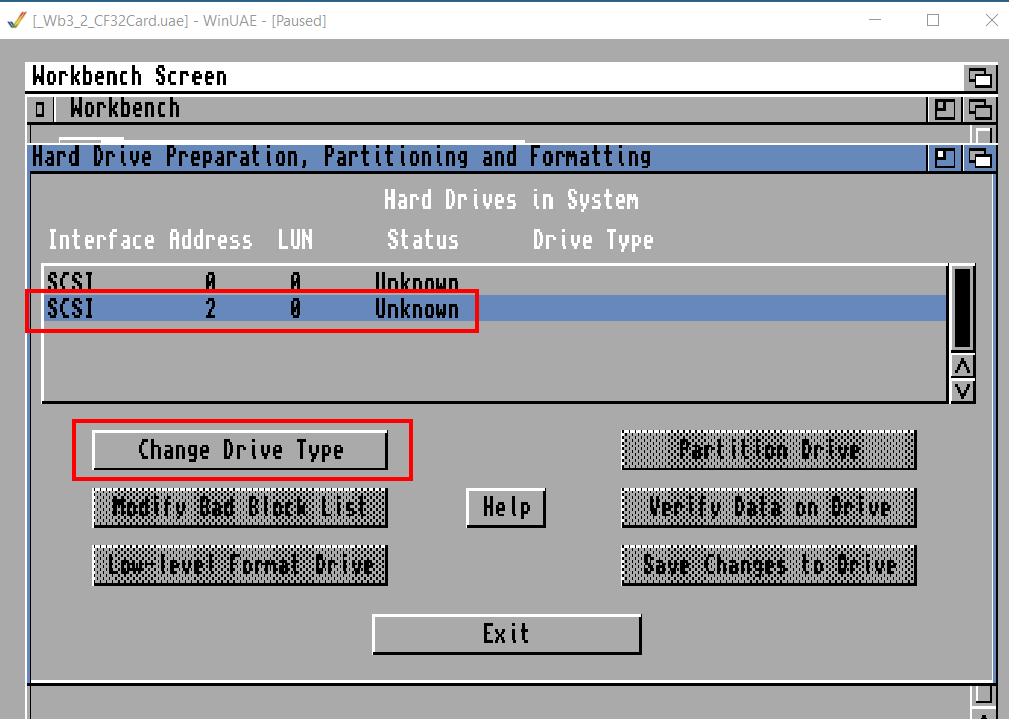The image size is (1009, 719).
Task: Click the depth gadget on Workbench Screen bar
Action: click(981, 77)
